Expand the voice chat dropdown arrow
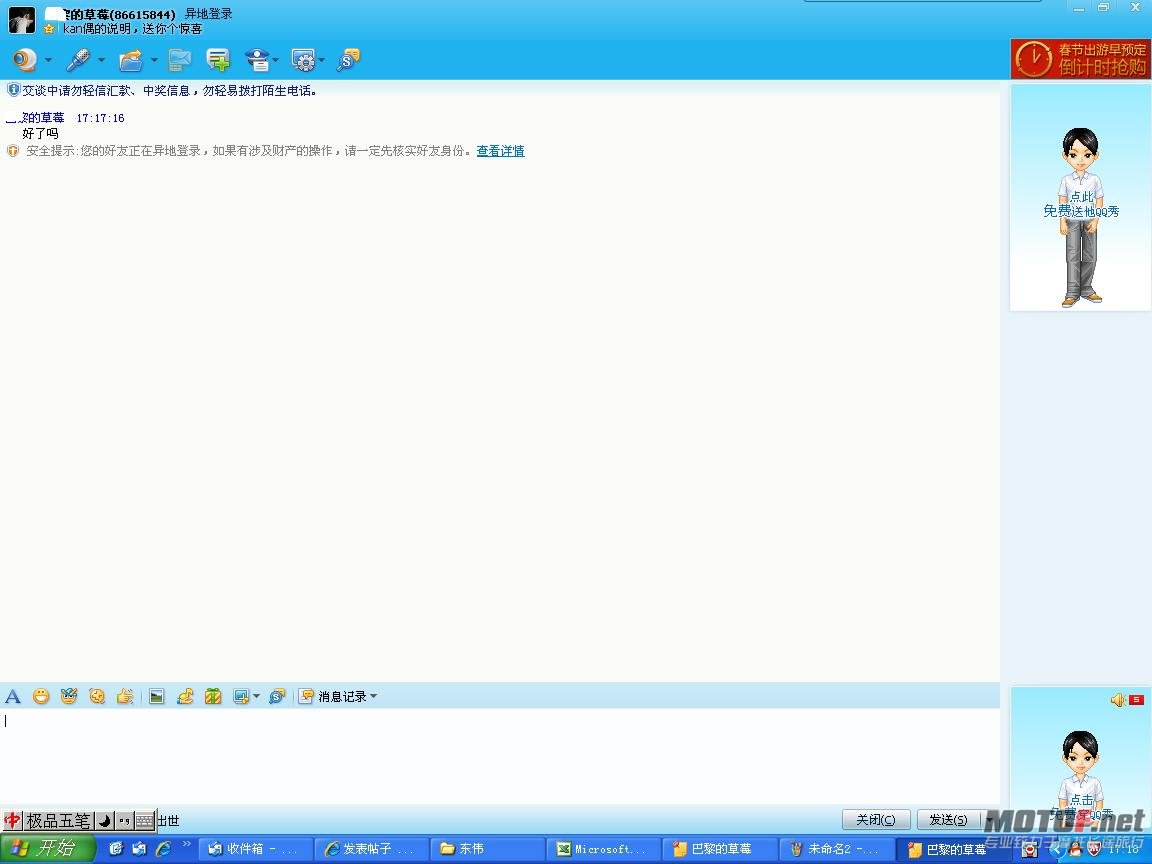Viewport: 1152px width, 864px height. (101, 60)
